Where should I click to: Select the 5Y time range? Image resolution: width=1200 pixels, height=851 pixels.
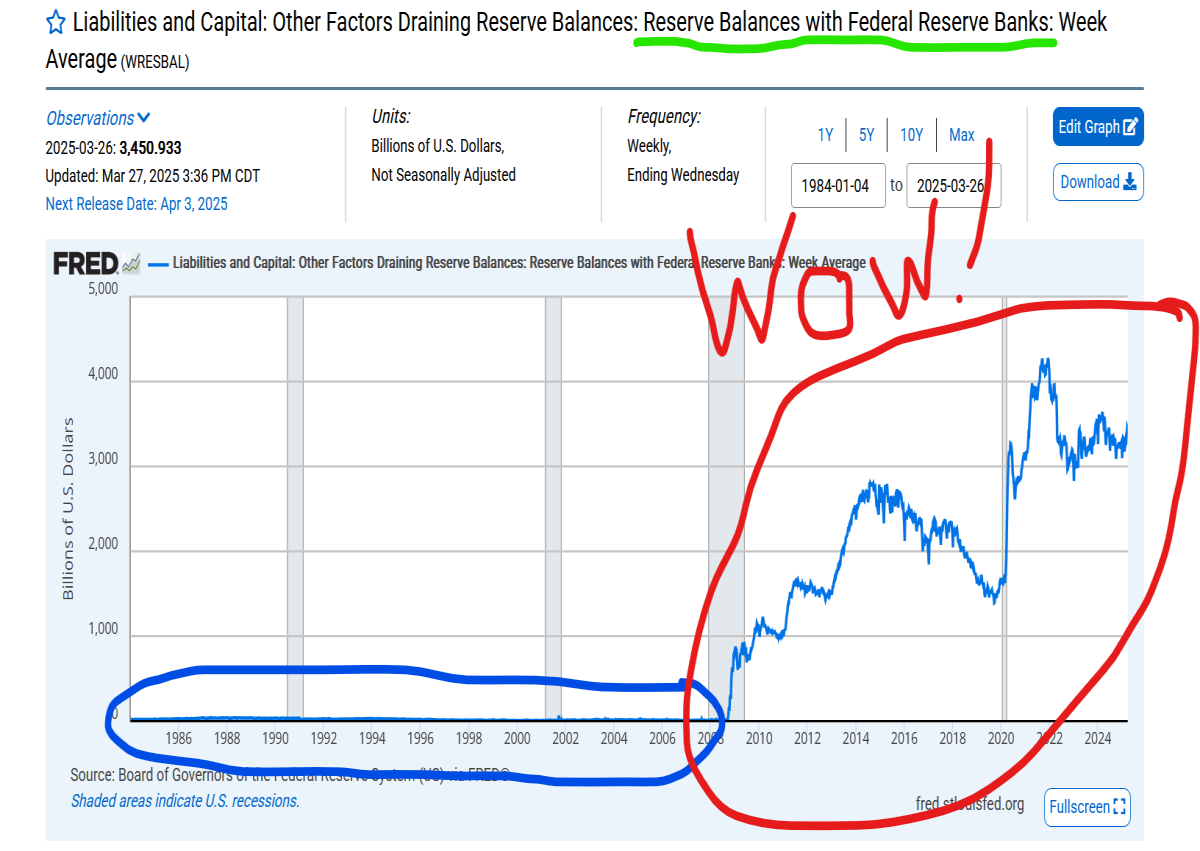[866, 135]
